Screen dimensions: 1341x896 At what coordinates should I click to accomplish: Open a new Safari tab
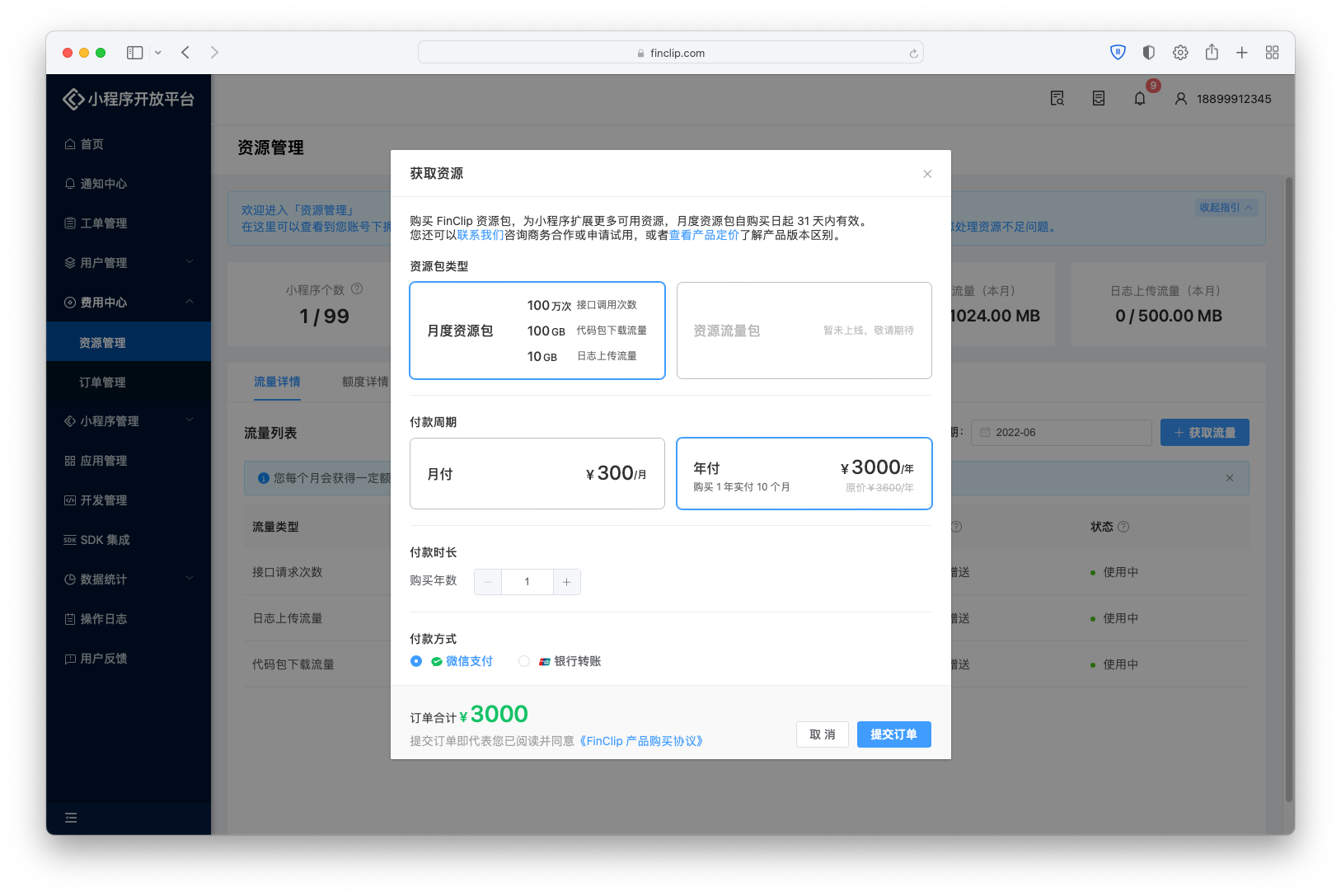tap(1242, 53)
